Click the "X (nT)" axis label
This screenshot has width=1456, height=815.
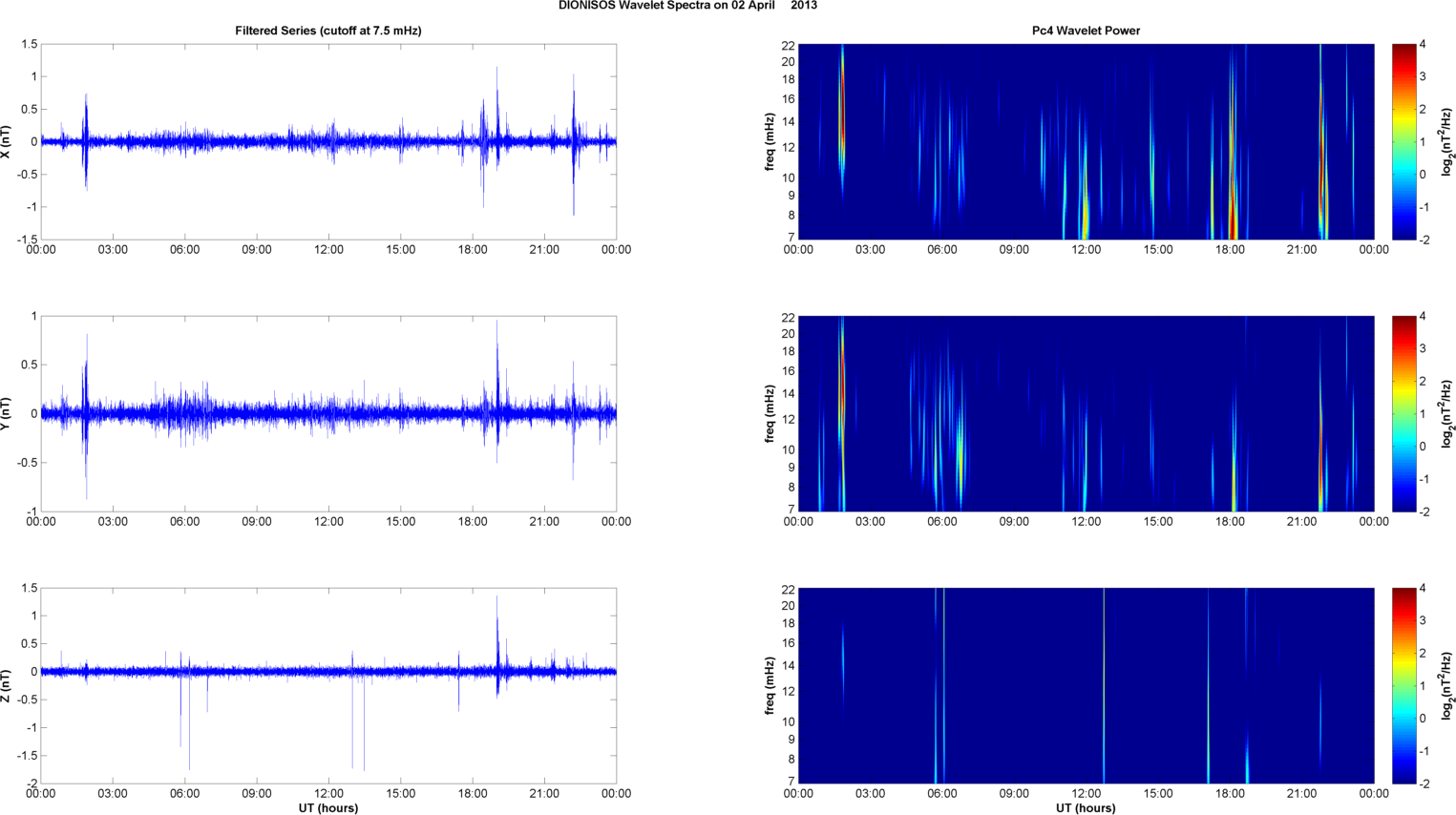tap(7, 141)
